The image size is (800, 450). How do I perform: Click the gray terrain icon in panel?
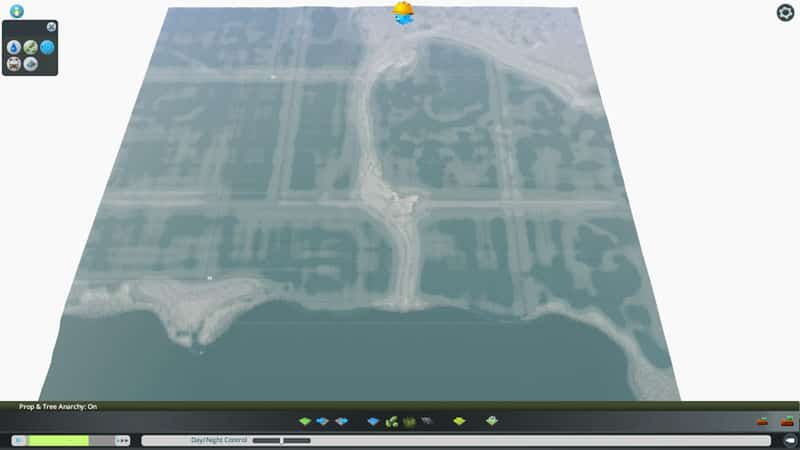(x=31, y=63)
